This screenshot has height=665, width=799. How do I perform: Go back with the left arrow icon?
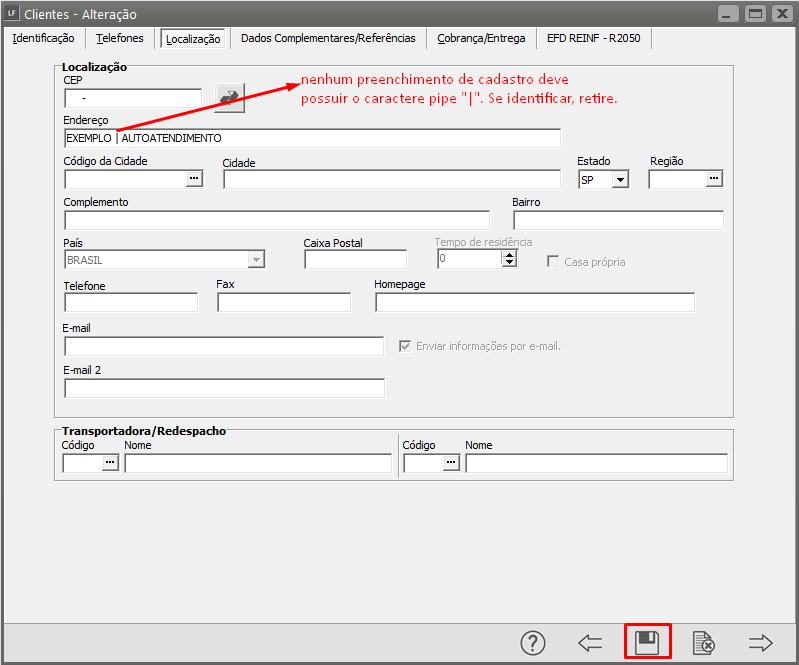pos(590,643)
